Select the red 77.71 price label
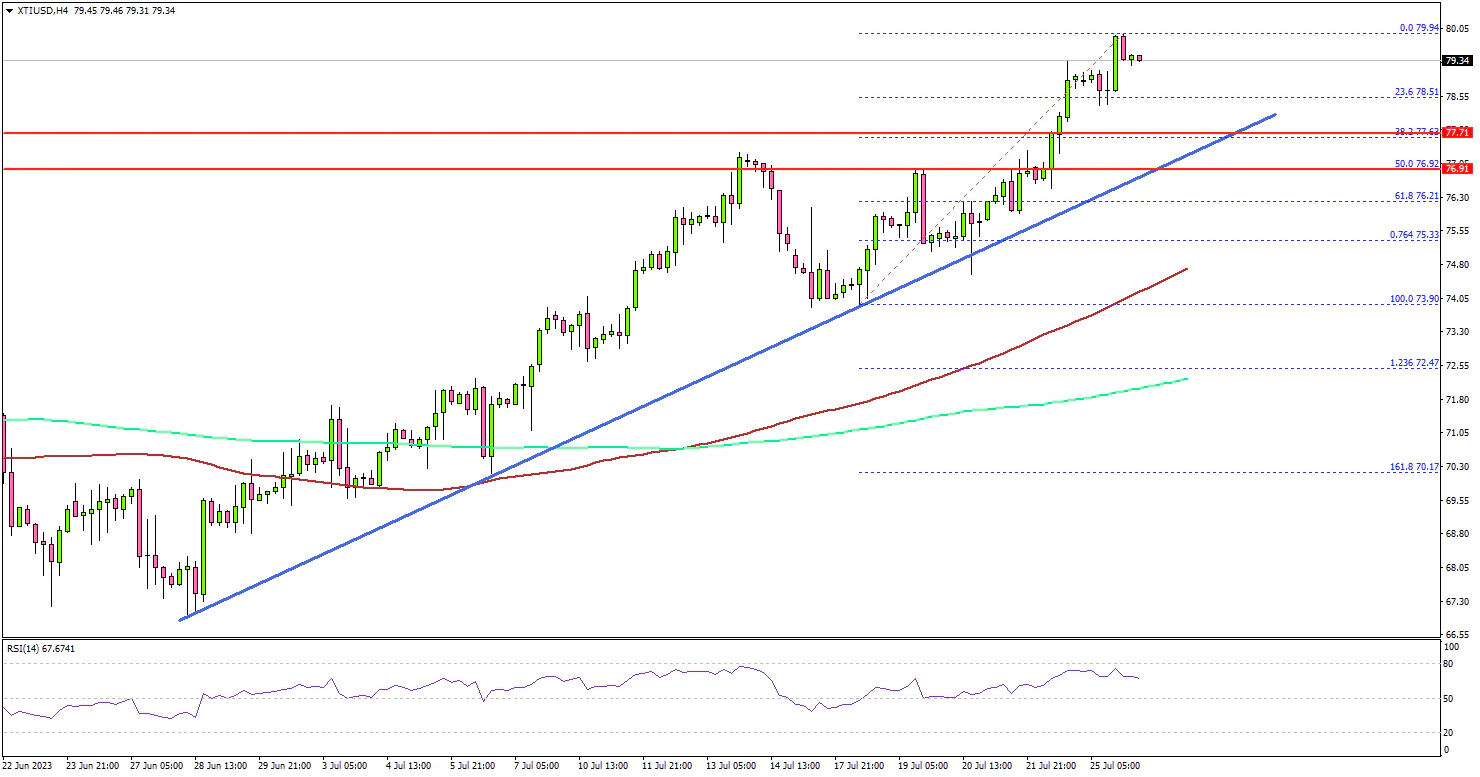The image size is (1480, 777). click(x=1456, y=132)
